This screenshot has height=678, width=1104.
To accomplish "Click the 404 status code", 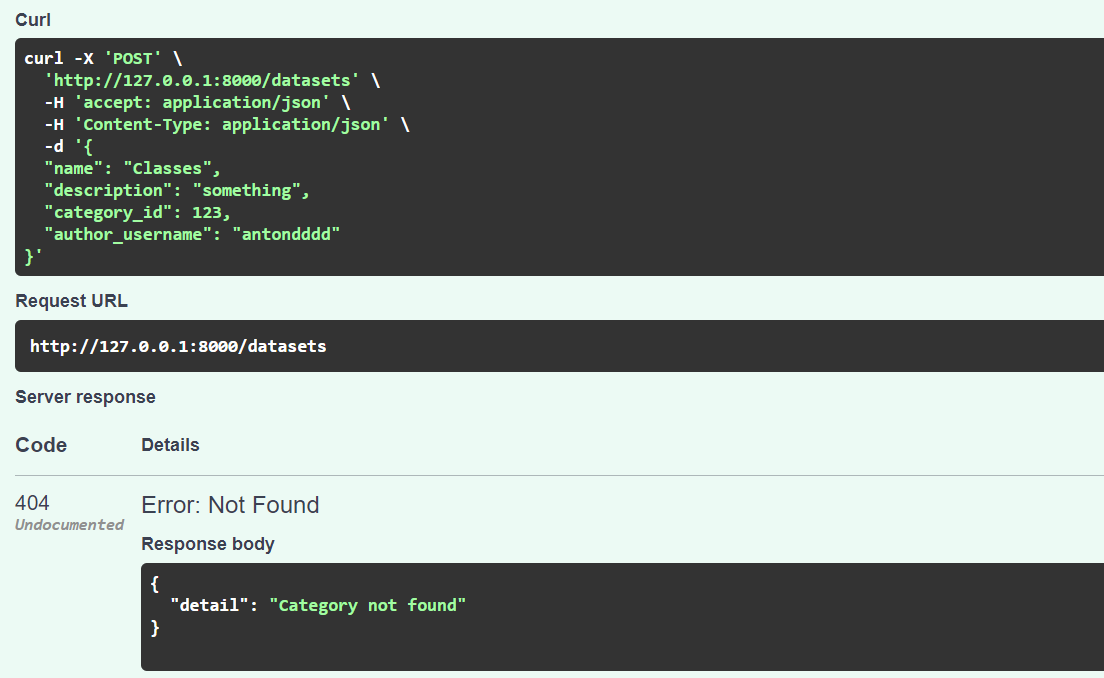I will 32,503.
